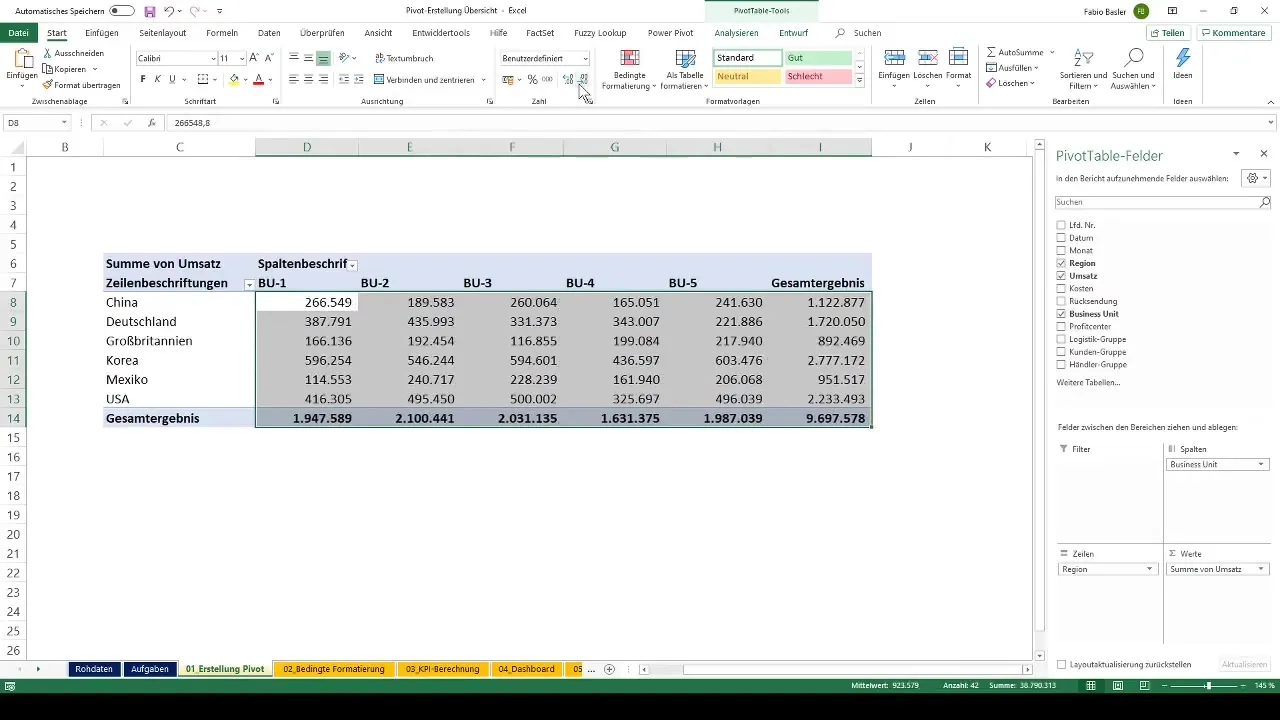Uncheck the Region field
The width and height of the screenshot is (1280, 720).
click(1061, 263)
